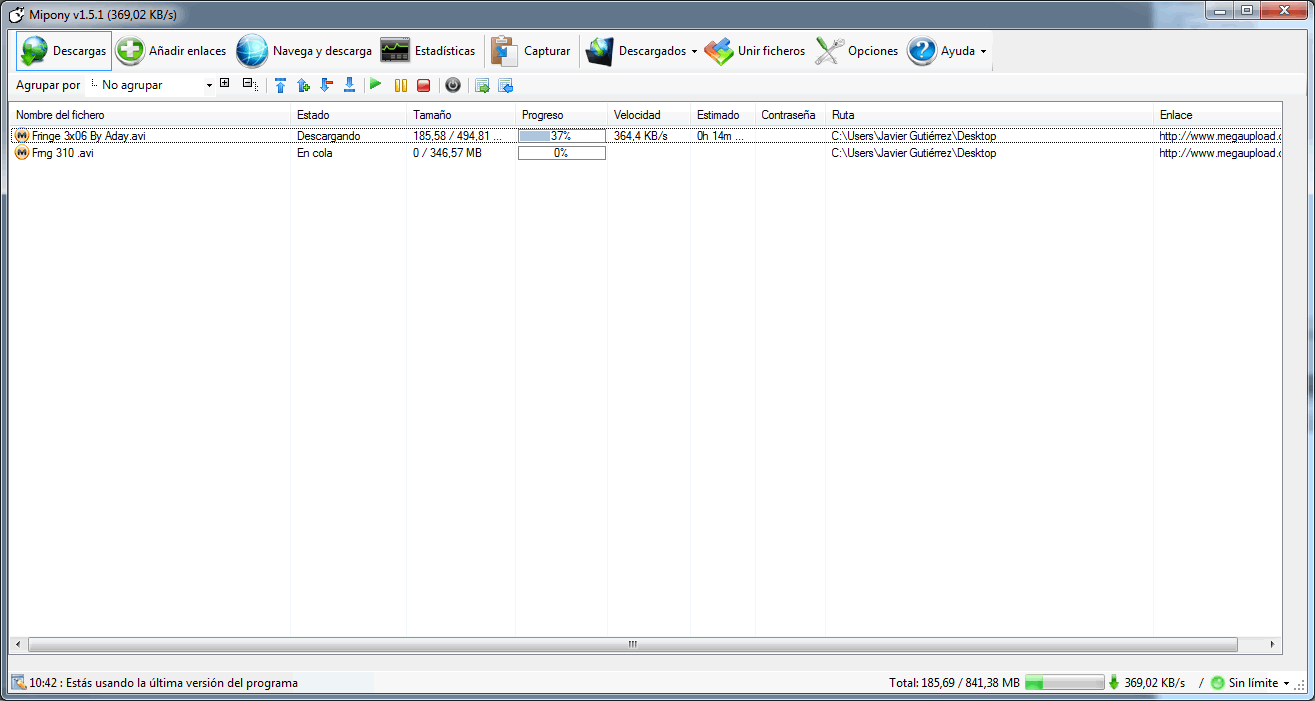Click the '0h 14m' estimated time cell
1315x701 pixels.
click(720, 135)
